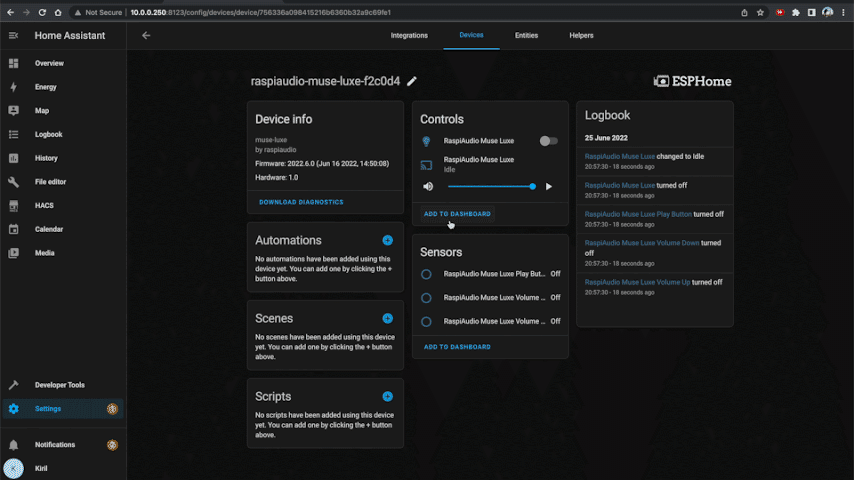Click Add to Dashboard under Controls
This screenshot has width=854, height=480.
[x=457, y=214]
